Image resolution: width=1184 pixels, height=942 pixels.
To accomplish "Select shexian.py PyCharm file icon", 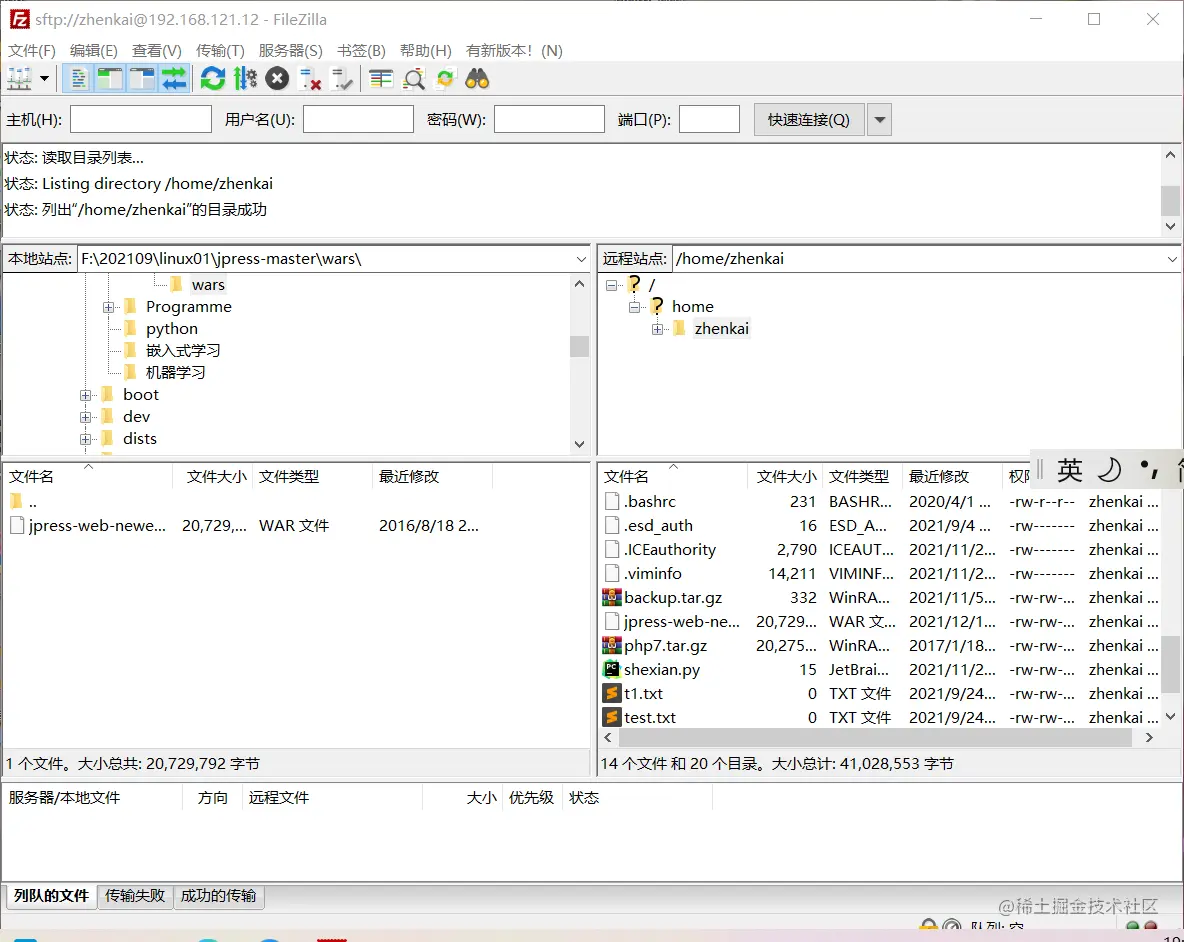I will (612, 670).
